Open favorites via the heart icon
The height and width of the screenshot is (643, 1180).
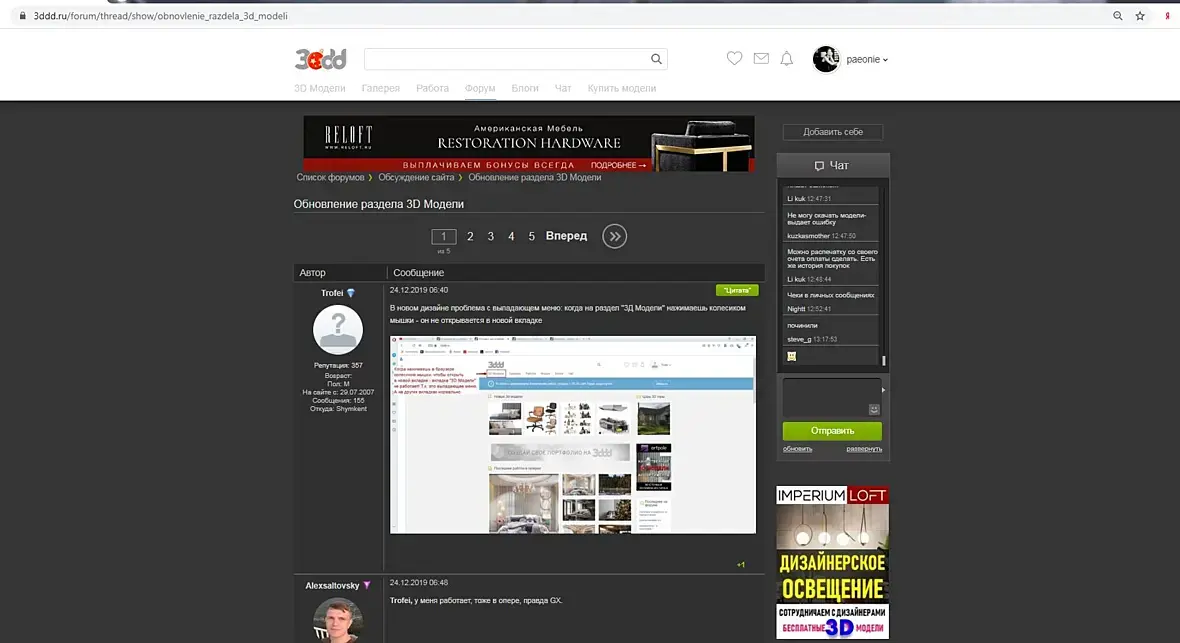coord(734,58)
